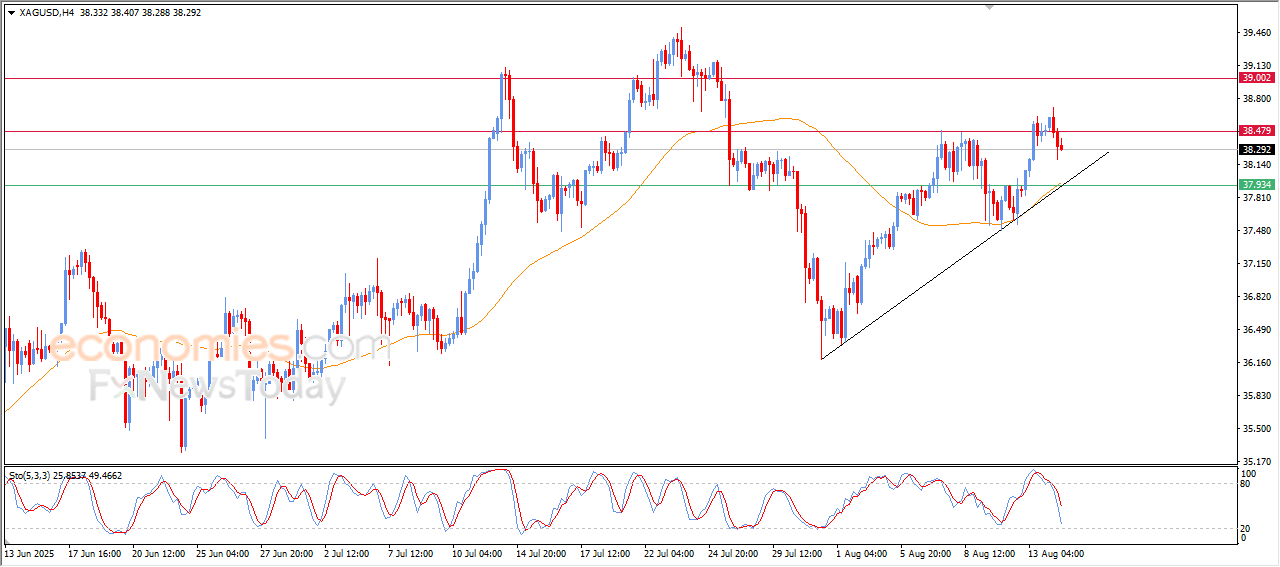This screenshot has height=567, width=1280.
Task: Select the green 37.934 price label
Action: pyautogui.click(x=1256, y=185)
